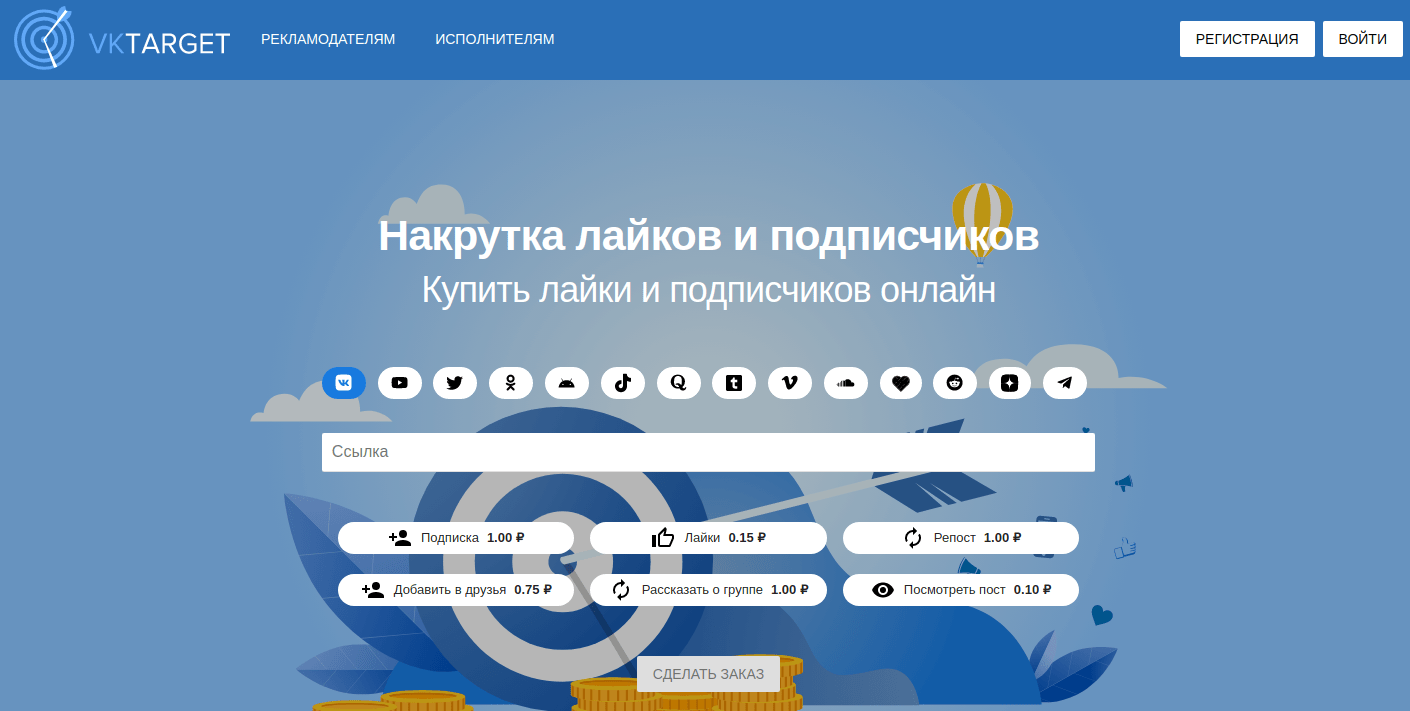Select the Репост 1.00 ₽ option
The image size is (1410, 711).
[x=960, y=538]
